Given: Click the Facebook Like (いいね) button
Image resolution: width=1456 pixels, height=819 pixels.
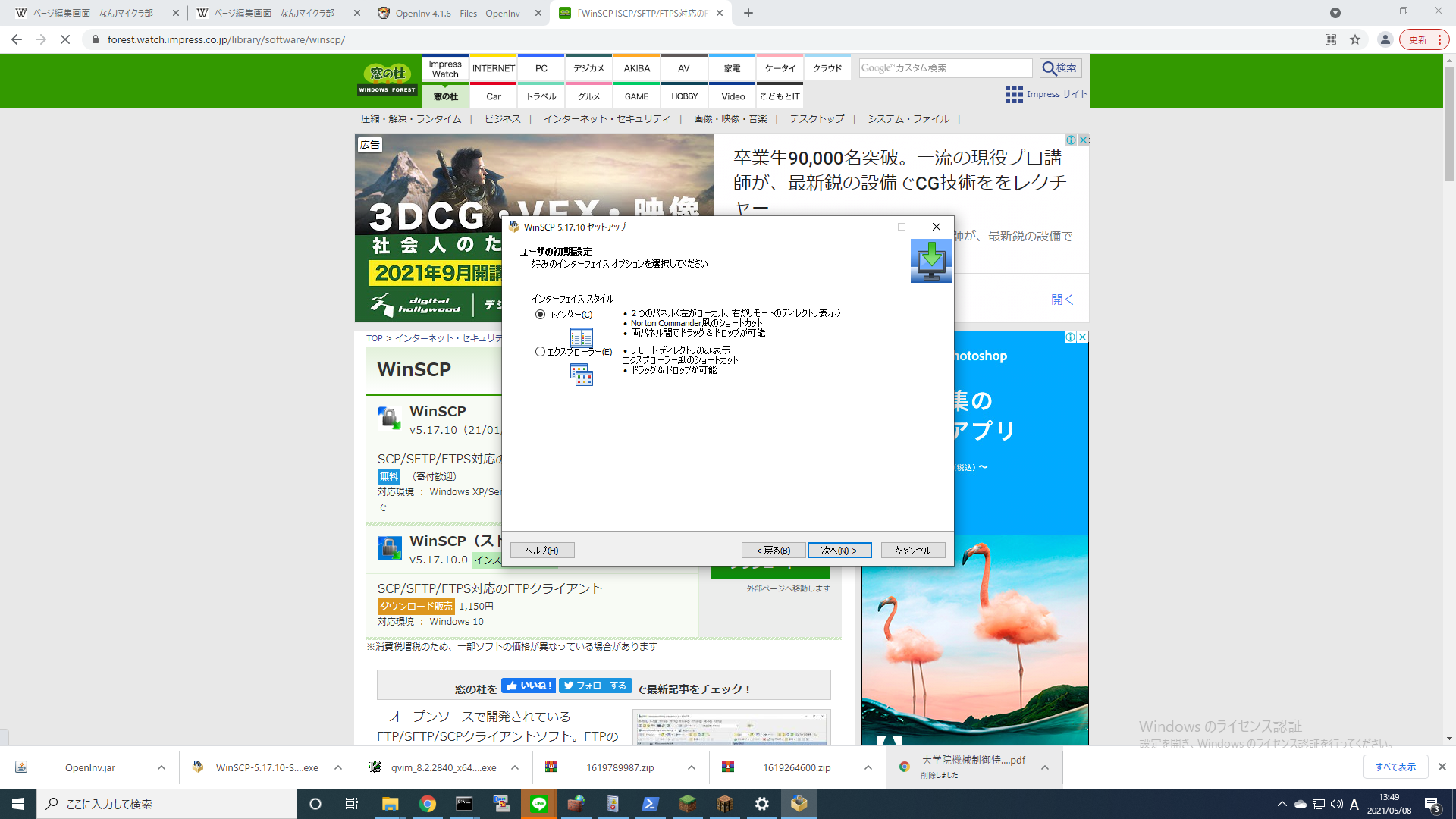Looking at the screenshot, I should 529,686.
